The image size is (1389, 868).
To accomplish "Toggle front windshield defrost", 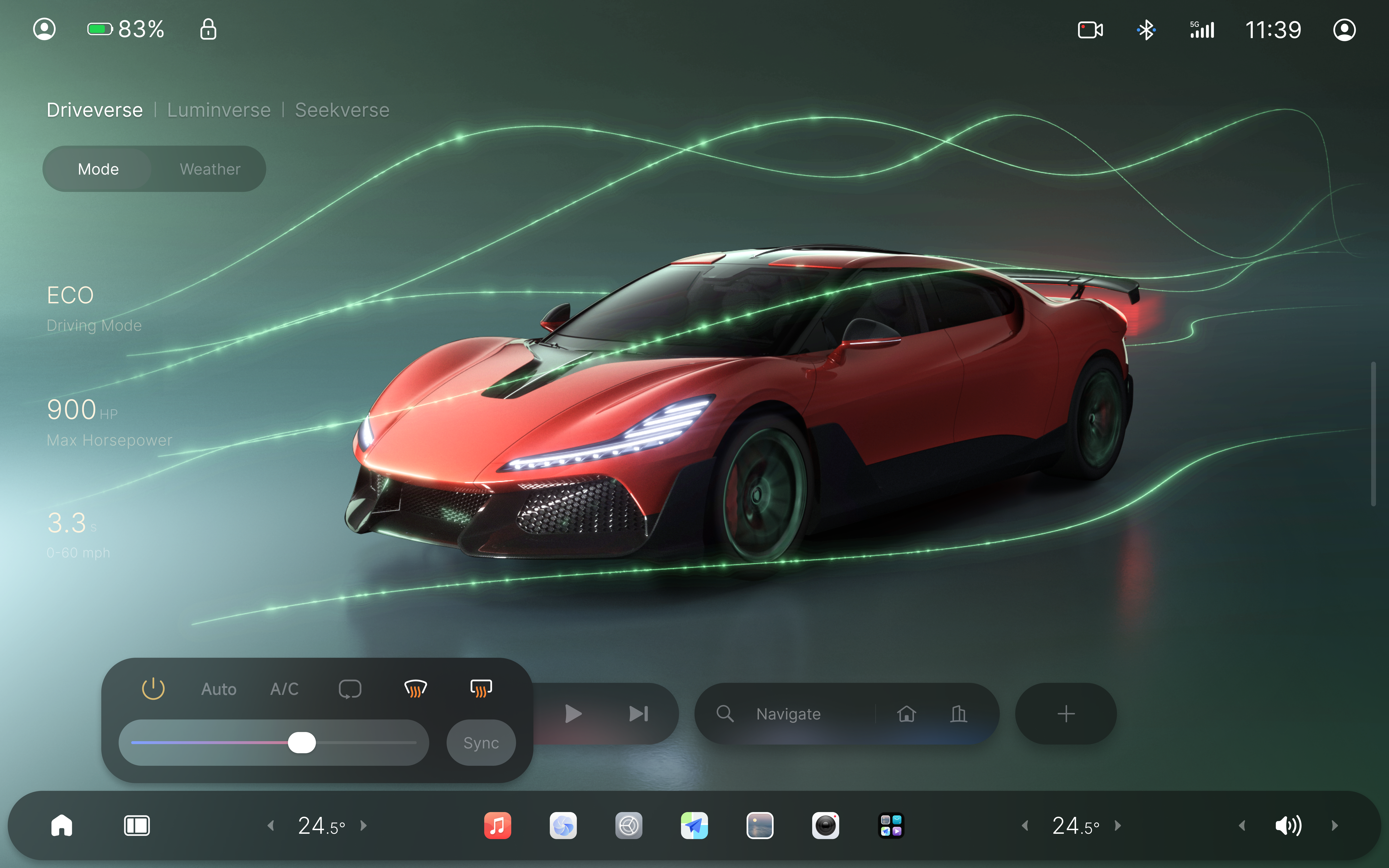I will click(x=415, y=688).
